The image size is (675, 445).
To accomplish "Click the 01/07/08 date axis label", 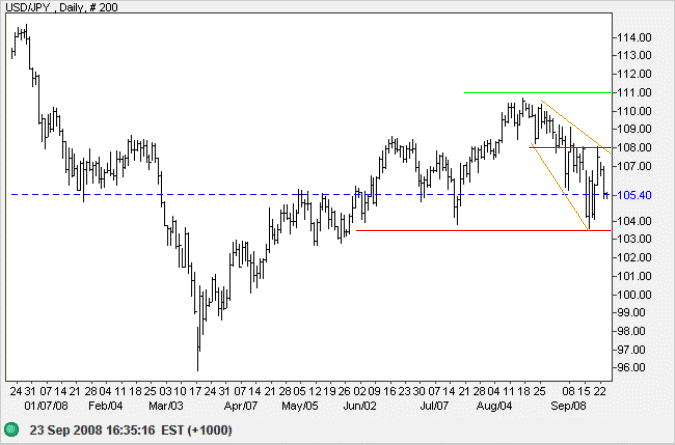I will coord(46,406).
